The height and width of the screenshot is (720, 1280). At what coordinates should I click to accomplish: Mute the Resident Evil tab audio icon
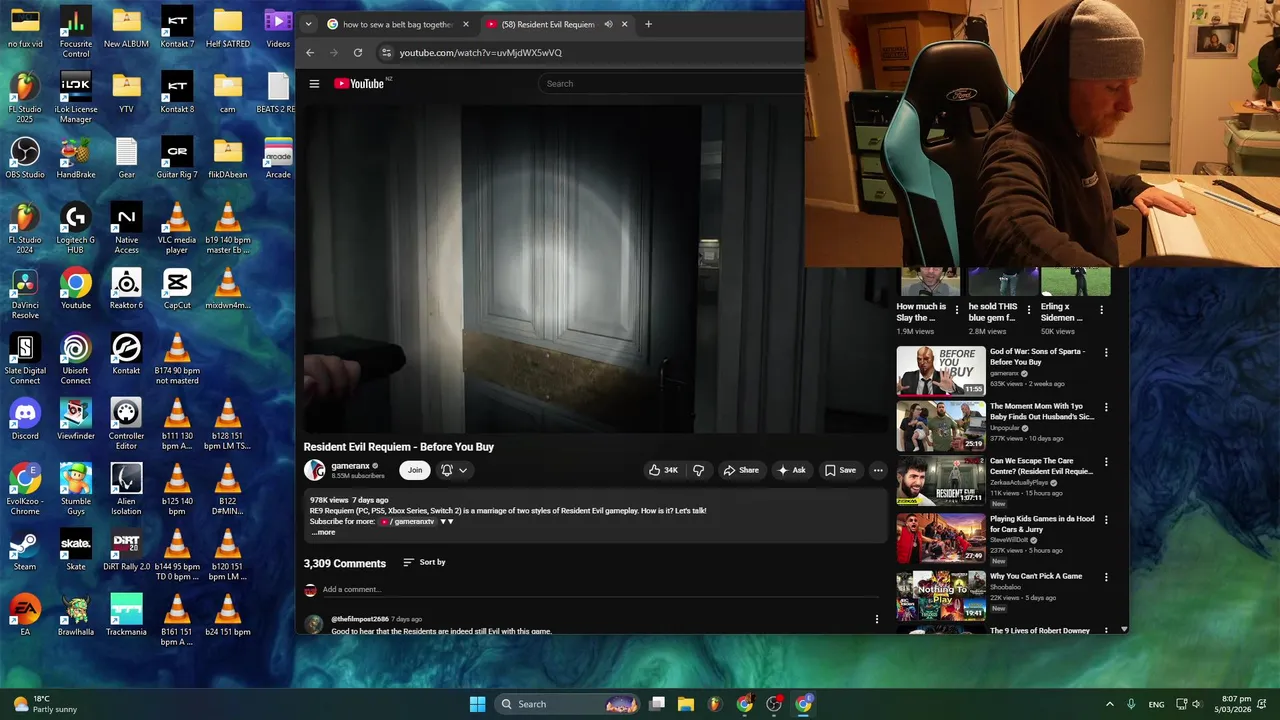pyautogui.click(x=608, y=24)
